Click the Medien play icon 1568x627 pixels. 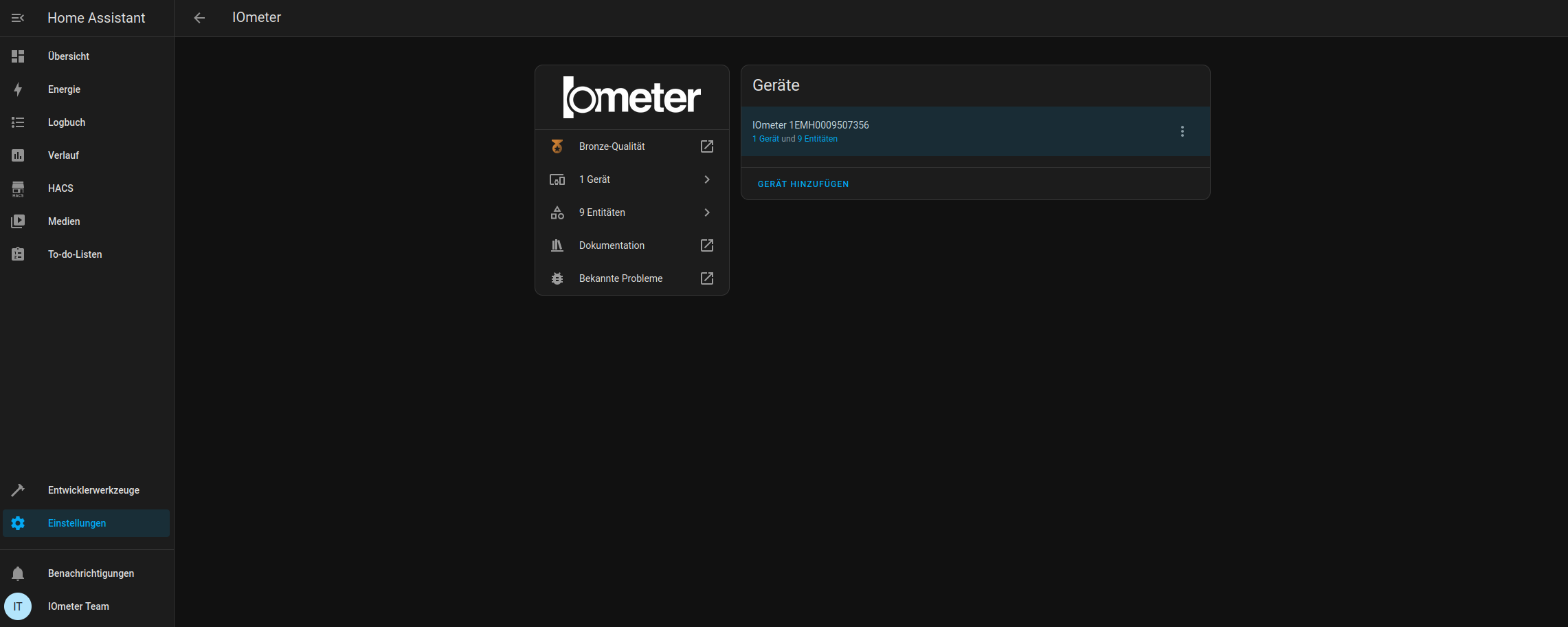pos(18,221)
